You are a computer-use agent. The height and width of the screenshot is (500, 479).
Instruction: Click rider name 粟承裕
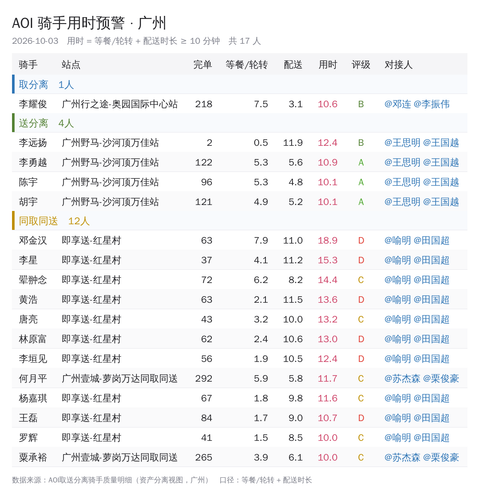tap(33, 457)
